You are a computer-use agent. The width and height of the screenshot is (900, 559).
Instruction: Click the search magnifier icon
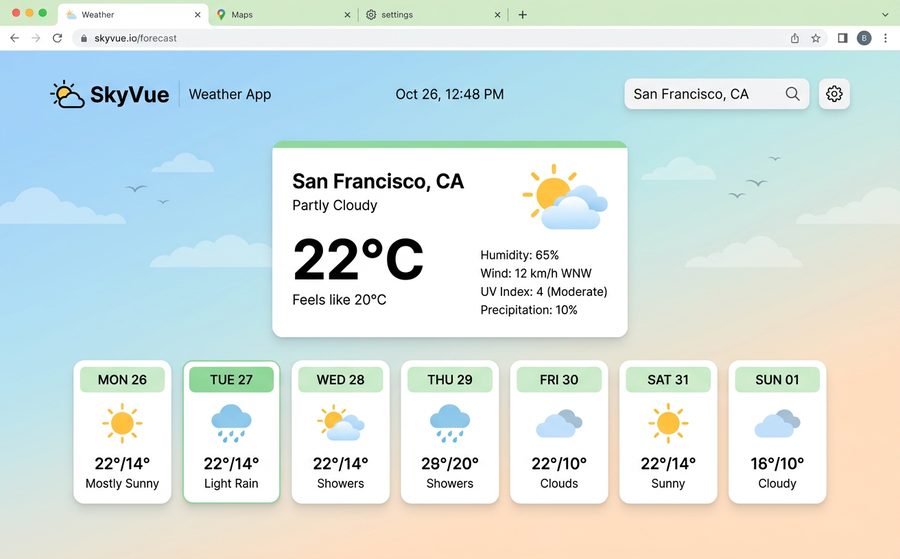tap(792, 94)
